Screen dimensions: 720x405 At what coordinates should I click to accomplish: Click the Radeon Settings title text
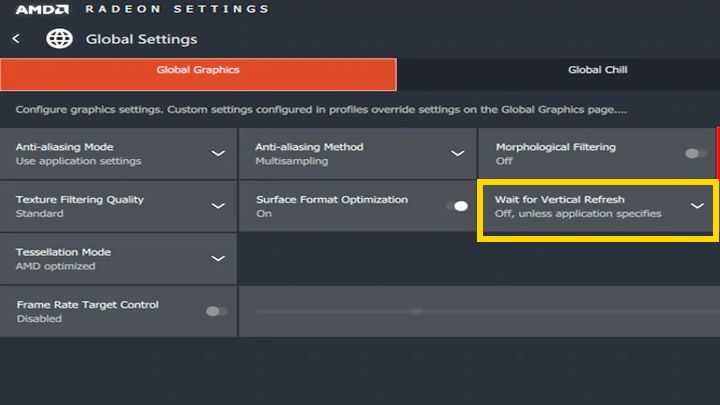pos(176,9)
